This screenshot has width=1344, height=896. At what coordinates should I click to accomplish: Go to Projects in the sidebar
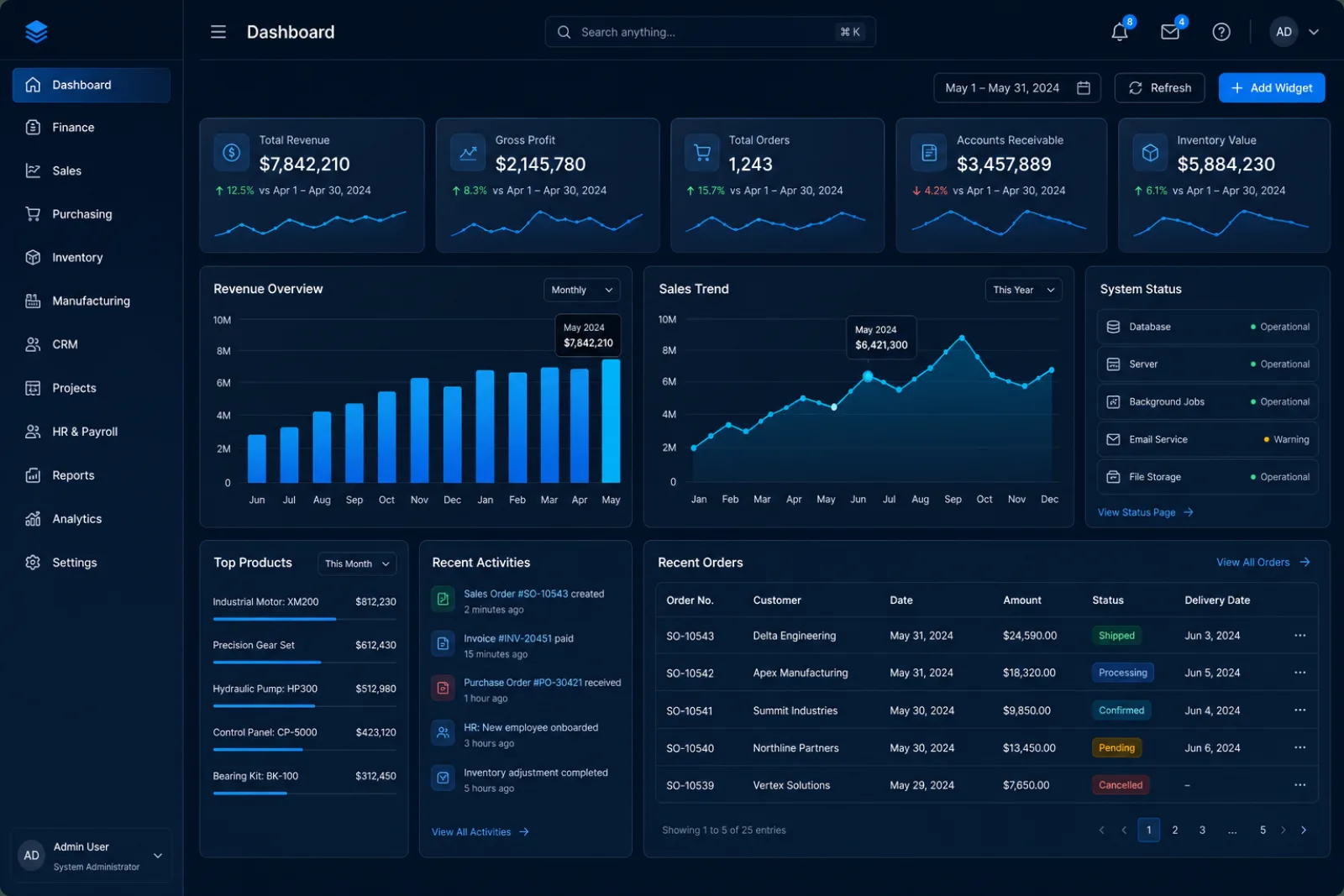92,388
